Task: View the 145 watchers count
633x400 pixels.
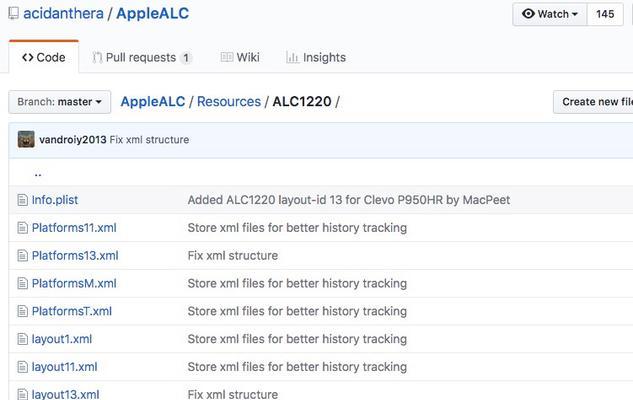Action: [605, 14]
